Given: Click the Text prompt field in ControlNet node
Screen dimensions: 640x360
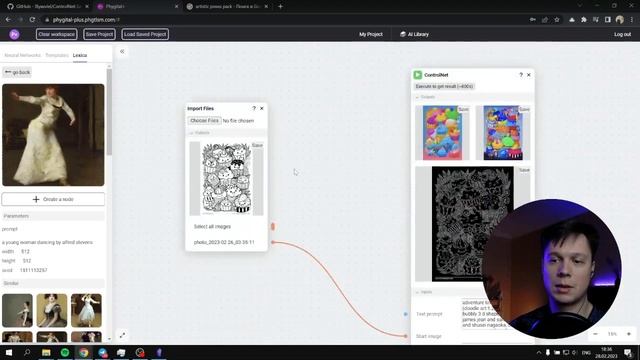Looking at the screenshot, I should click(496, 314).
